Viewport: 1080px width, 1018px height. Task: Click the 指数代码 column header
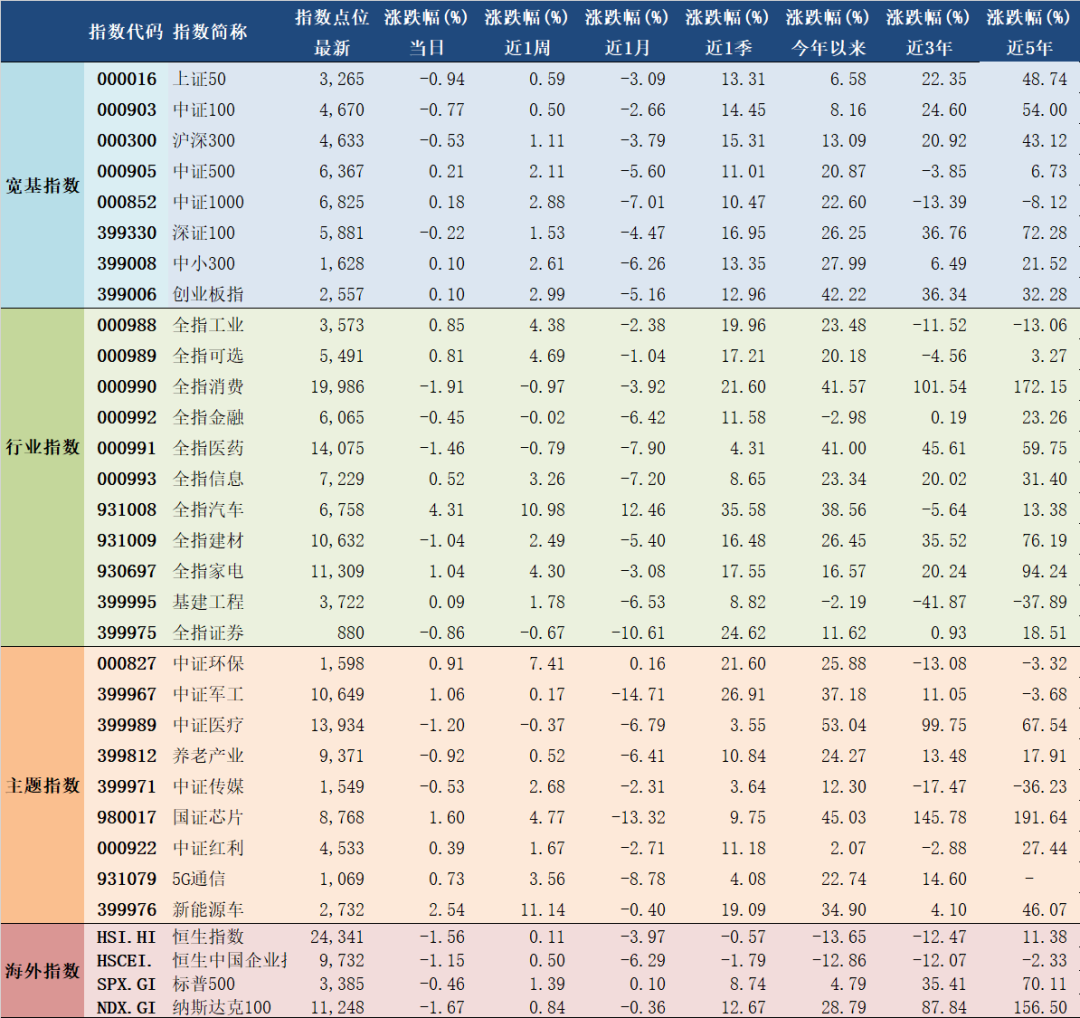coord(125,32)
